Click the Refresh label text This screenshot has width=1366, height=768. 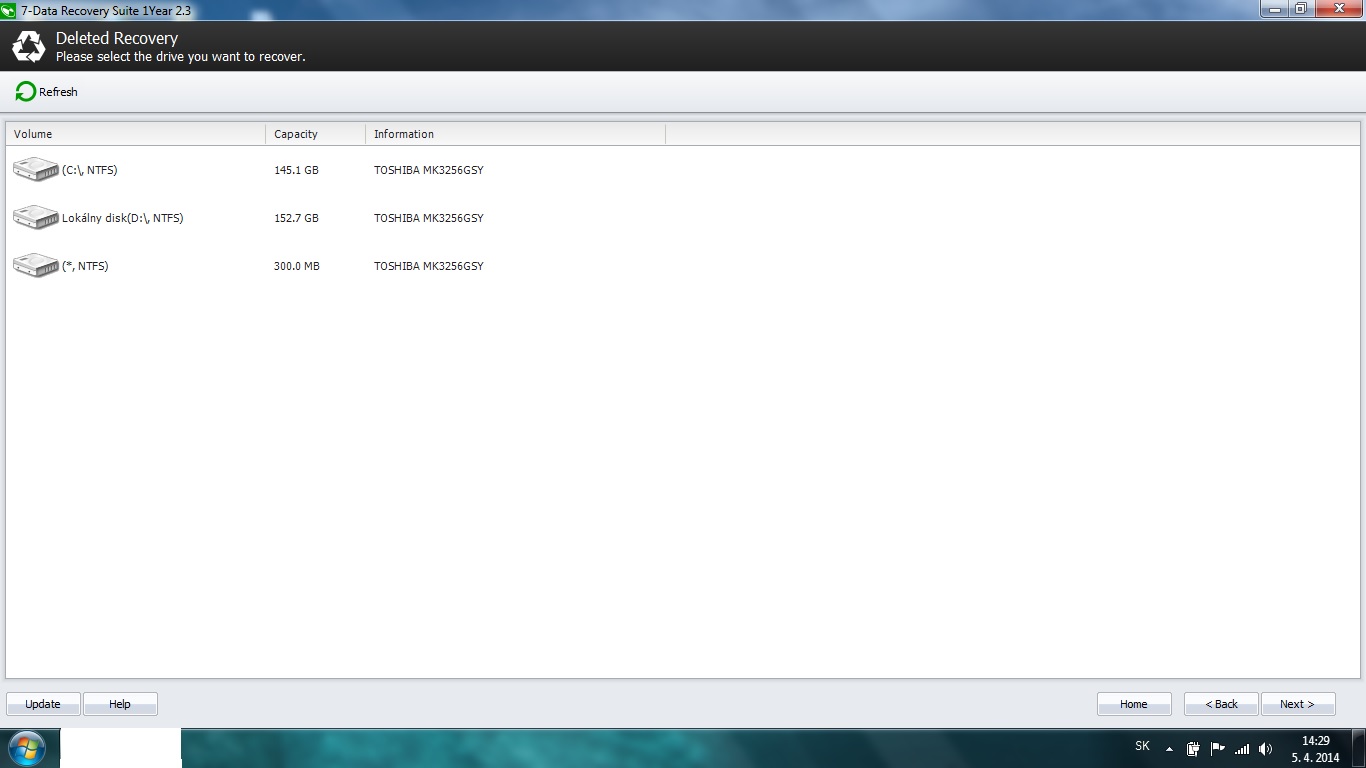click(x=58, y=92)
